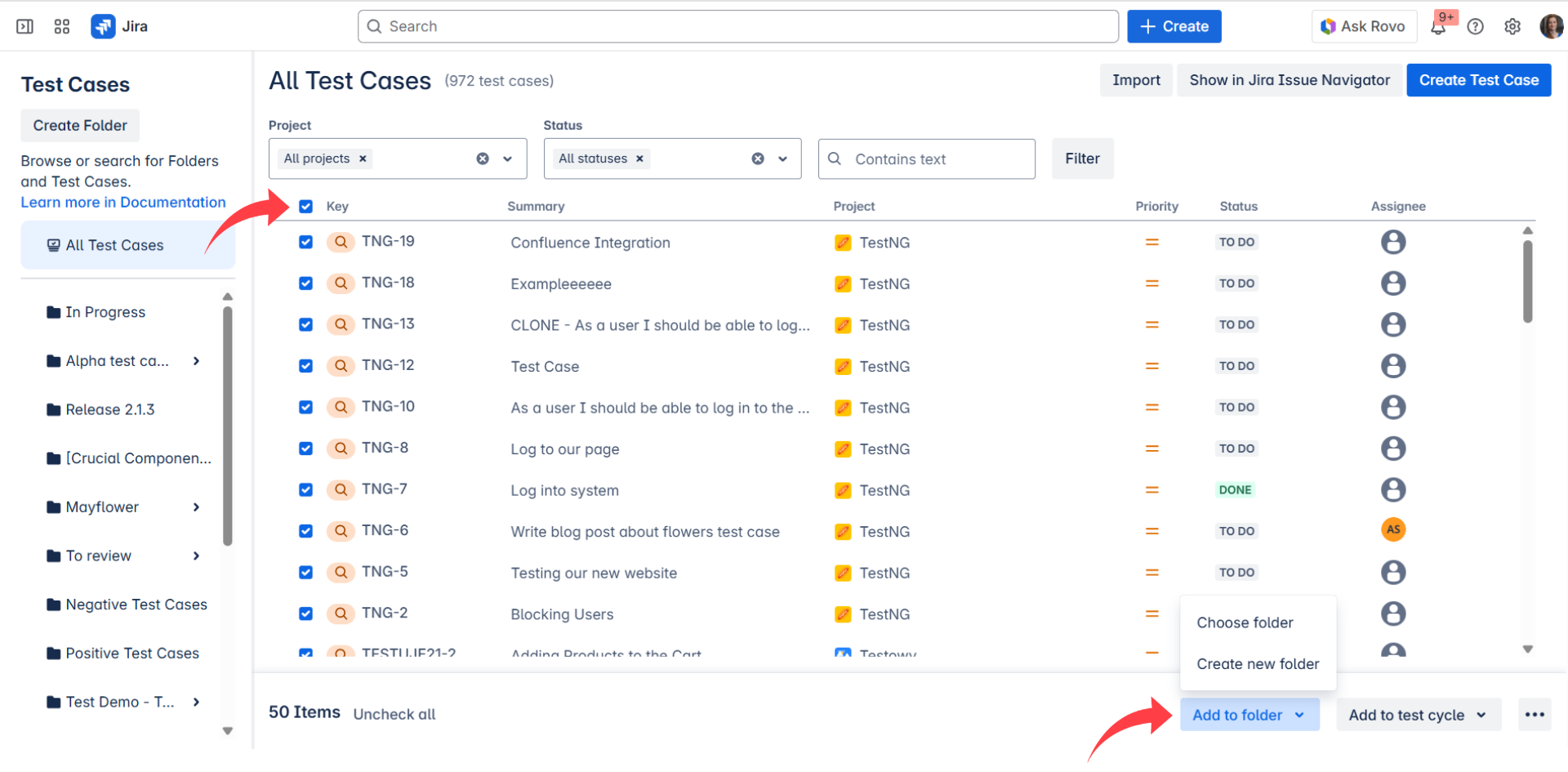Open the app switcher grid icon
Screen dimensions: 1568x772
62,26
